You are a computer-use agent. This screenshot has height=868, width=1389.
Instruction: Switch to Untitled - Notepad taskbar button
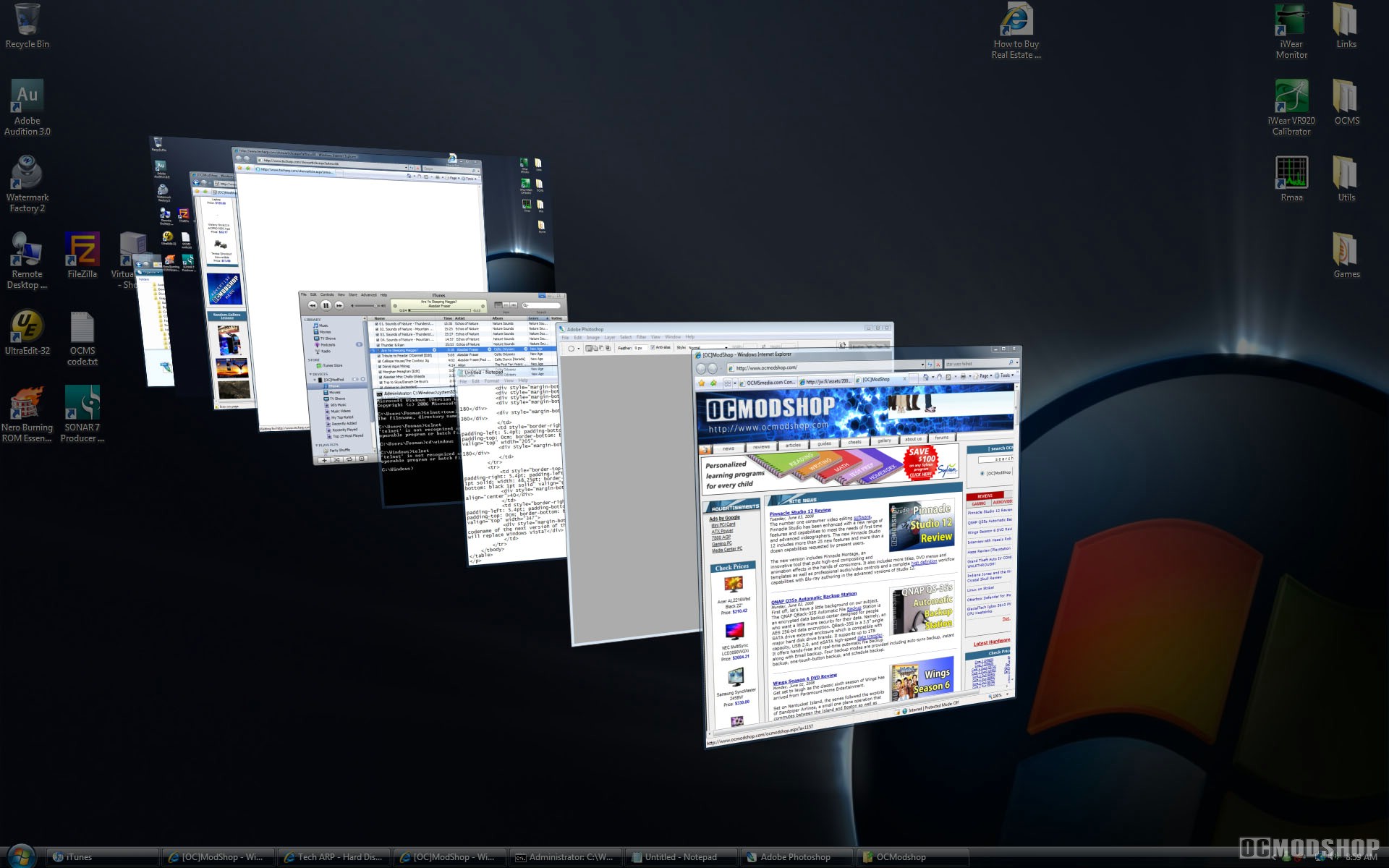[681, 857]
